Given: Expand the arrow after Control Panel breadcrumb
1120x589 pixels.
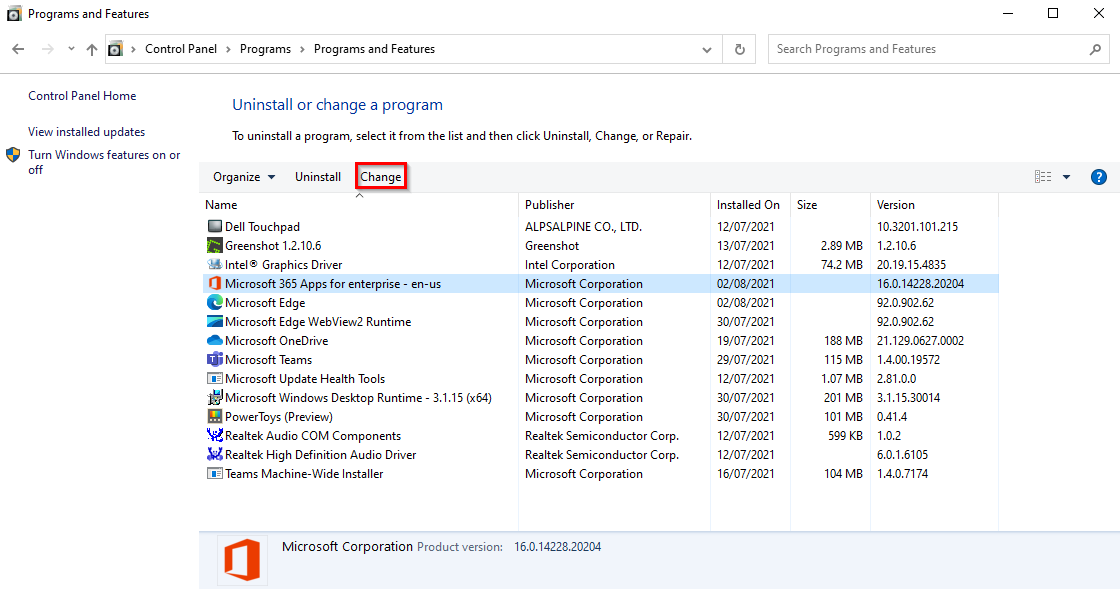Looking at the screenshot, I should point(229,49).
